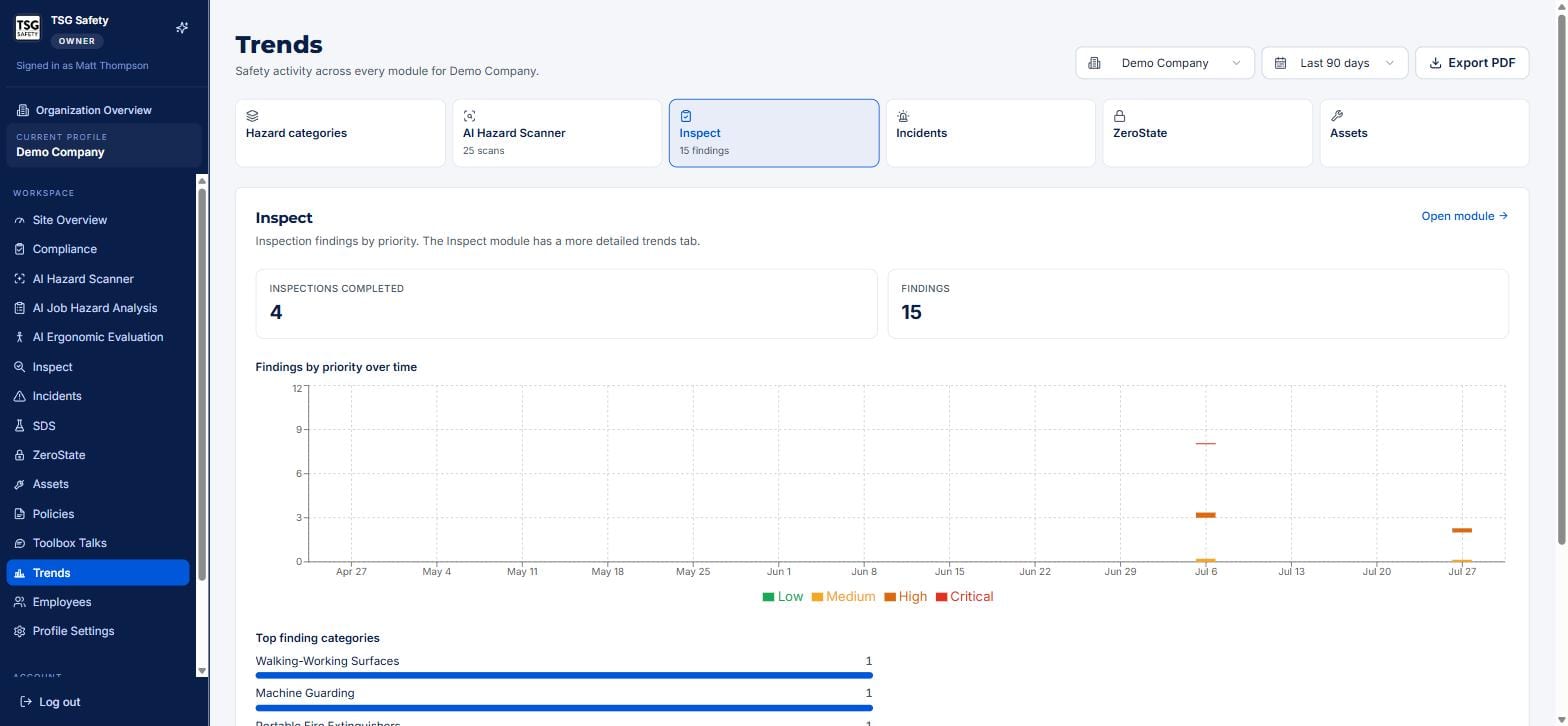
Task: Click the layers icon on Hazard categories card
Action: click(252, 116)
